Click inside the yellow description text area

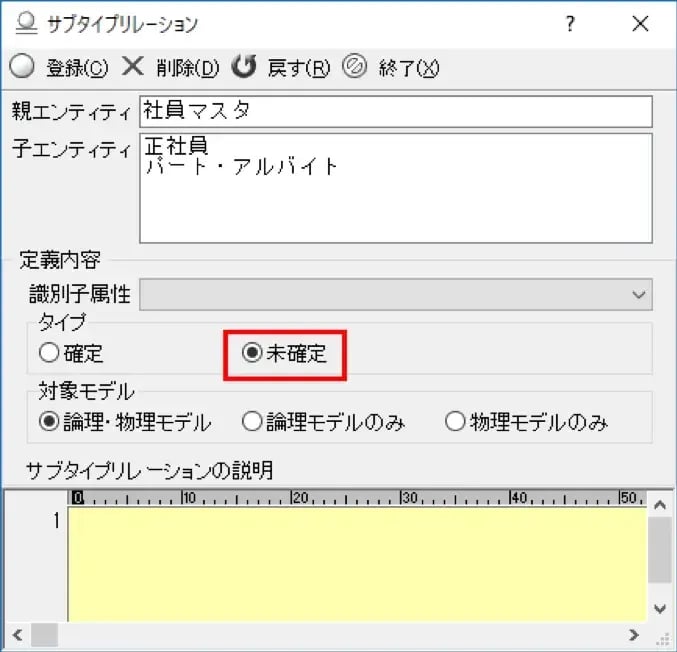(355, 565)
